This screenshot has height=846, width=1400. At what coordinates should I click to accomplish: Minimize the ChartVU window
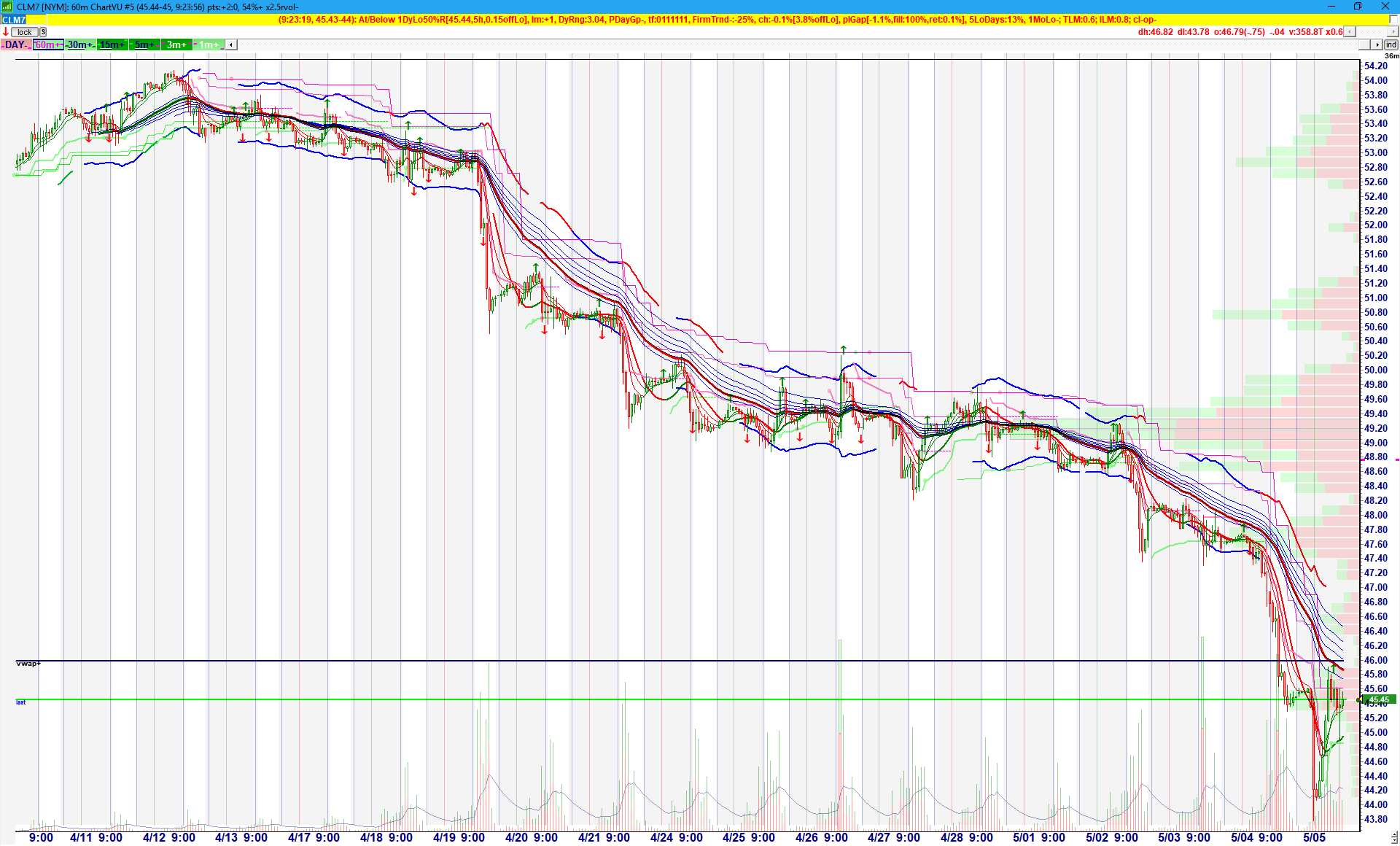(x=1331, y=7)
